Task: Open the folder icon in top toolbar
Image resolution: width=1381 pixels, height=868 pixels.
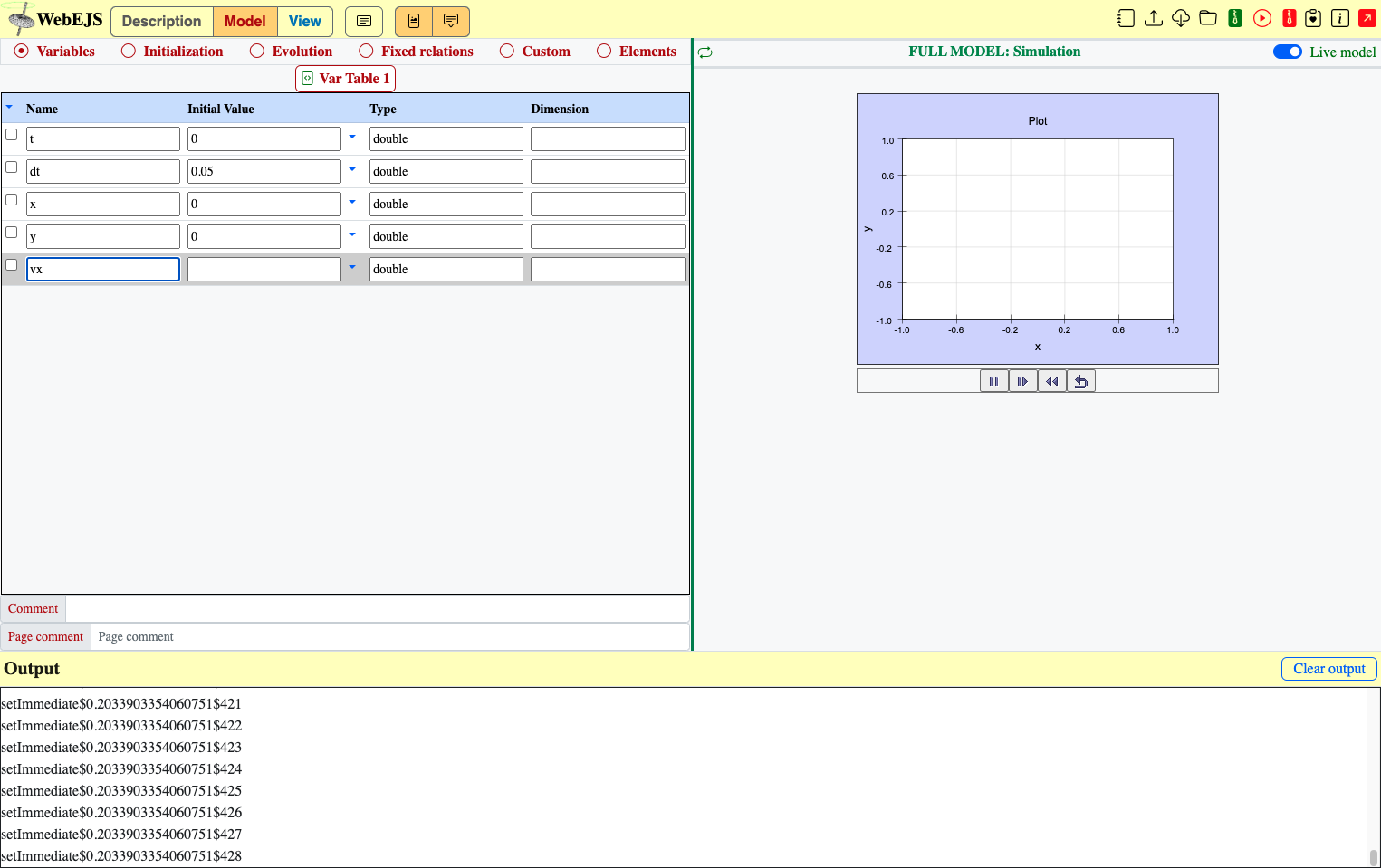Action: tap(1208, 18)
